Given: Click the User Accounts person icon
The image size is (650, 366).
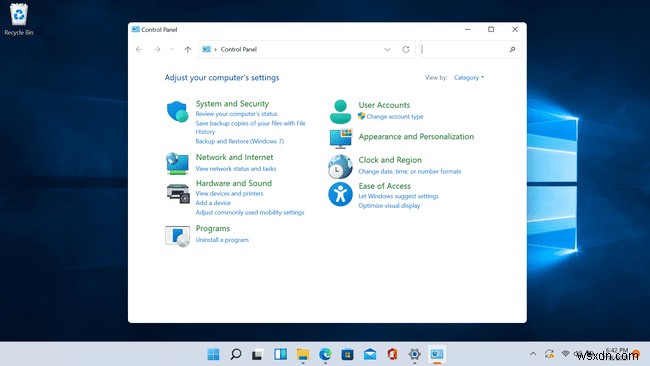Looking at the screenshot, I should [x=340, y=111].
